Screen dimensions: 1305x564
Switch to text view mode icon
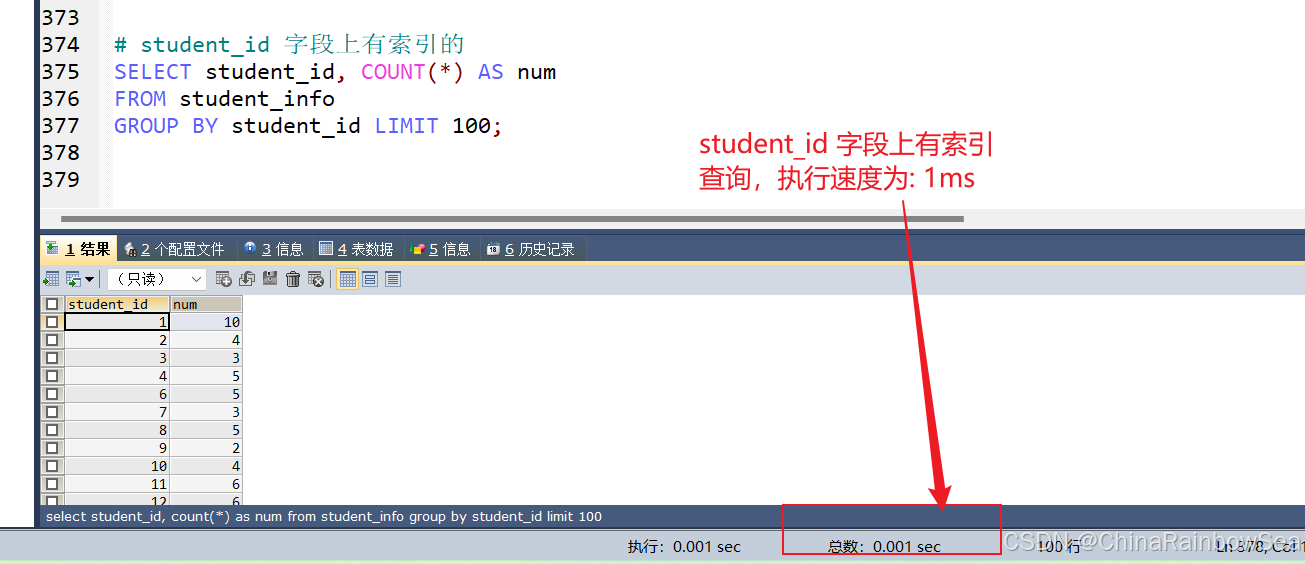click(x=393, y=279)
